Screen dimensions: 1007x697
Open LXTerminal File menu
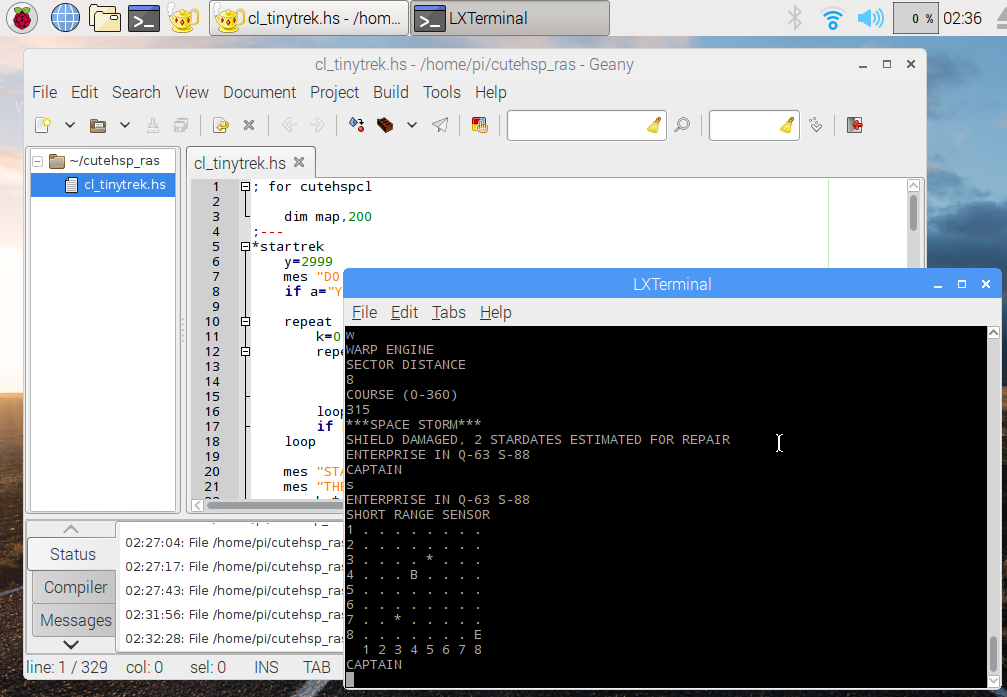click(364, 313)
